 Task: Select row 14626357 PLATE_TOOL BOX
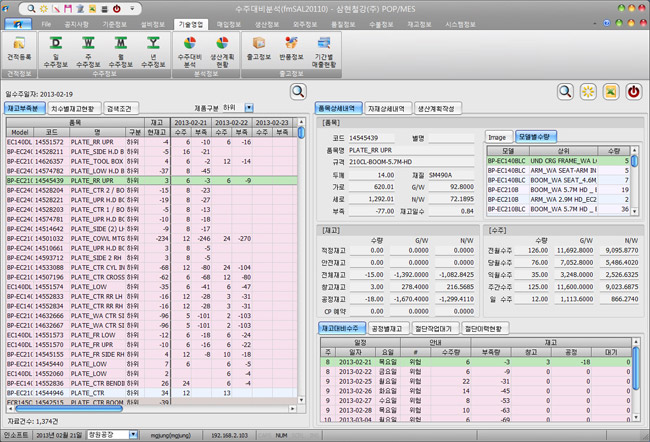coord(152,161)
